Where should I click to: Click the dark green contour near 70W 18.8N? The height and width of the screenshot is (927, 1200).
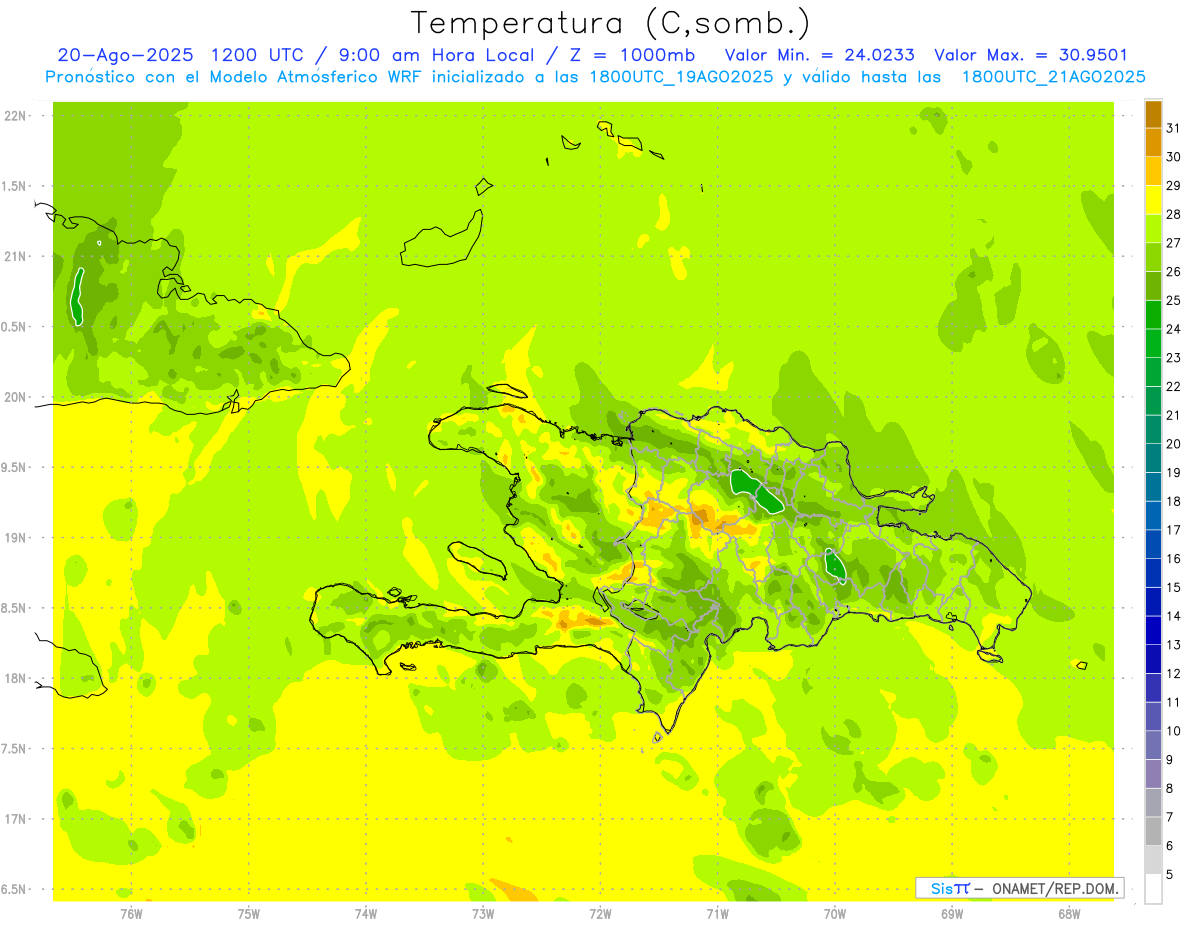tap(836, 566)
